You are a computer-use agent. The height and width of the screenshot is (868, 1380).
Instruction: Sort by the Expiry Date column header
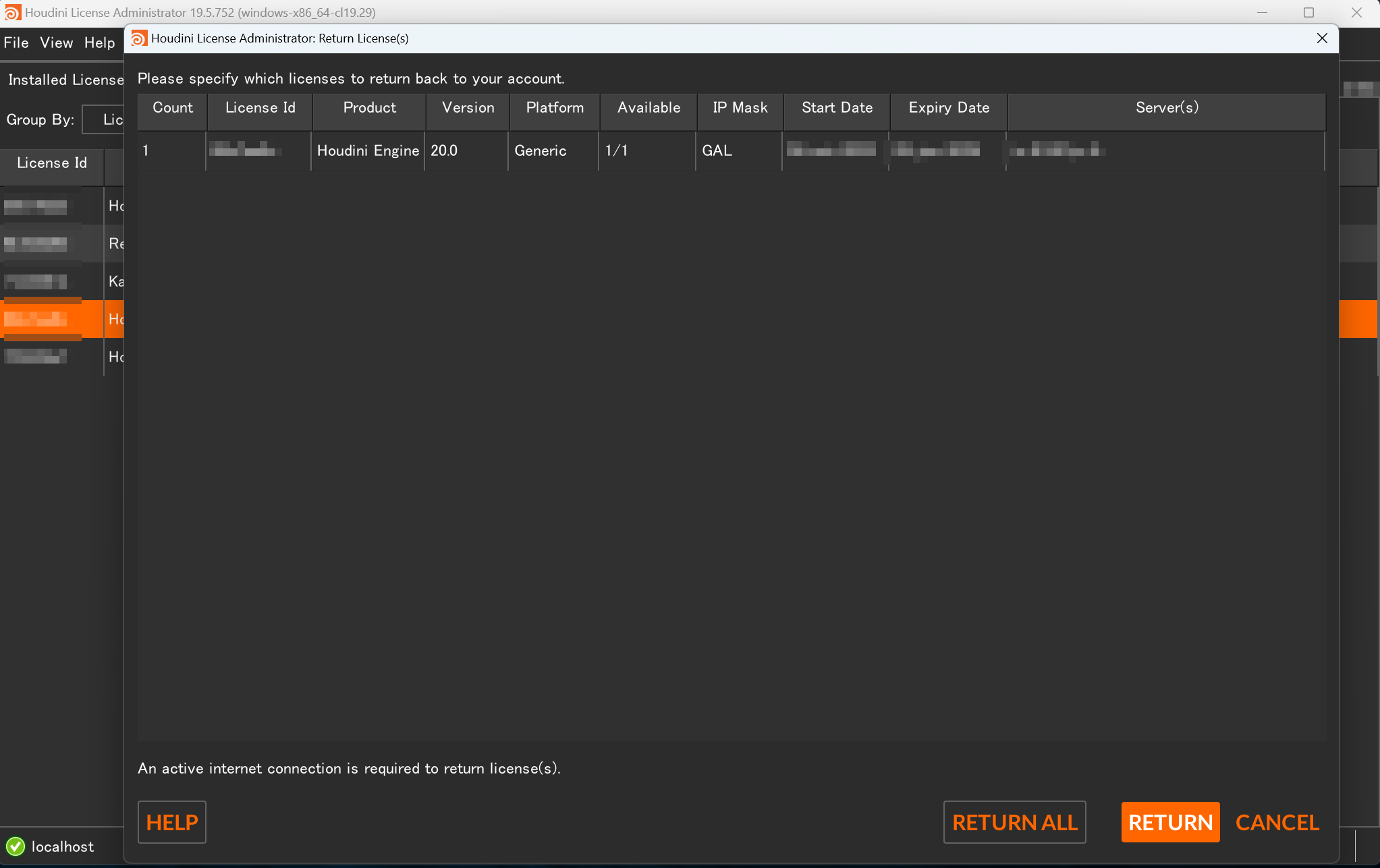(x=949, y=108)
